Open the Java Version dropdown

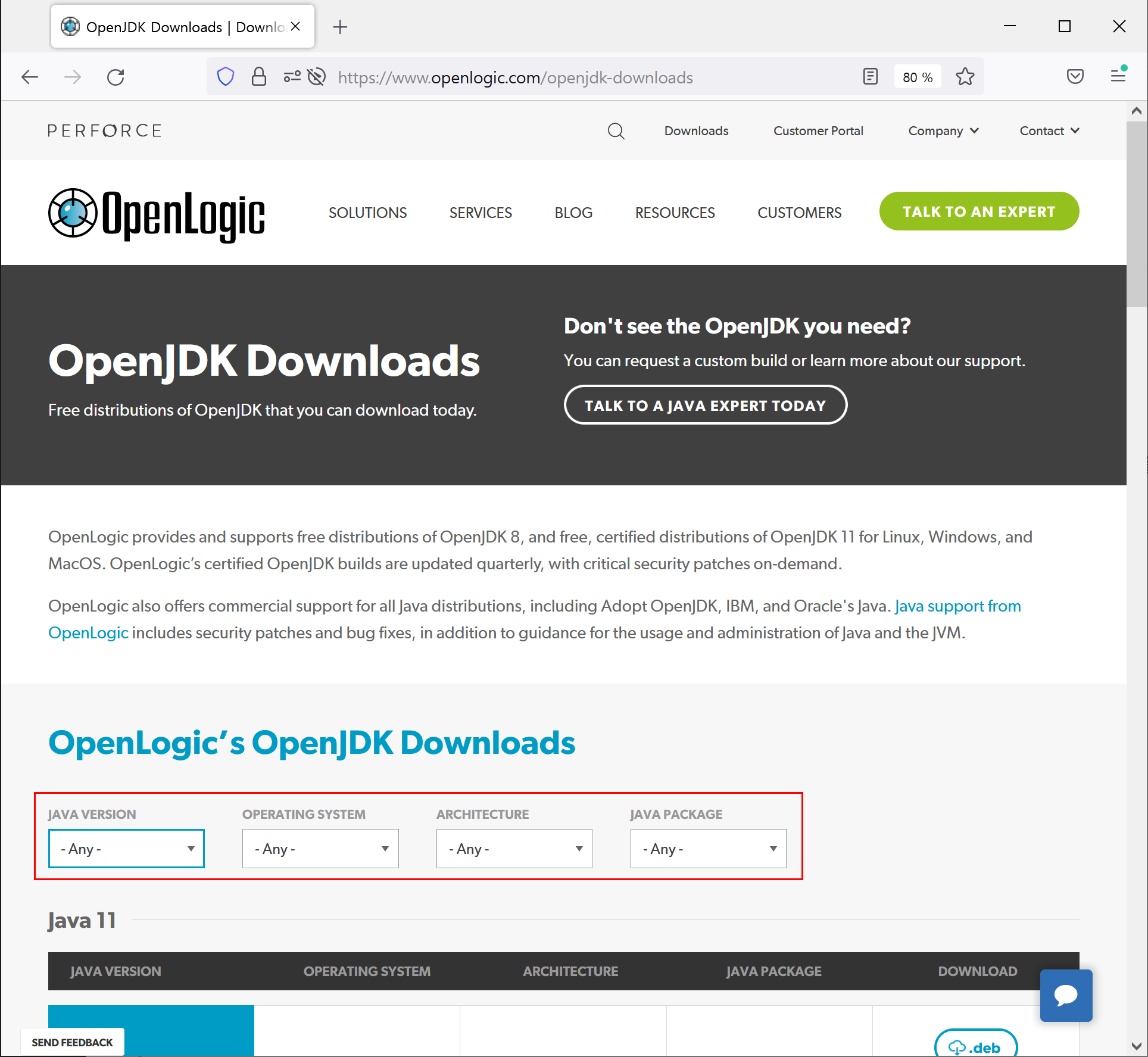126,848
